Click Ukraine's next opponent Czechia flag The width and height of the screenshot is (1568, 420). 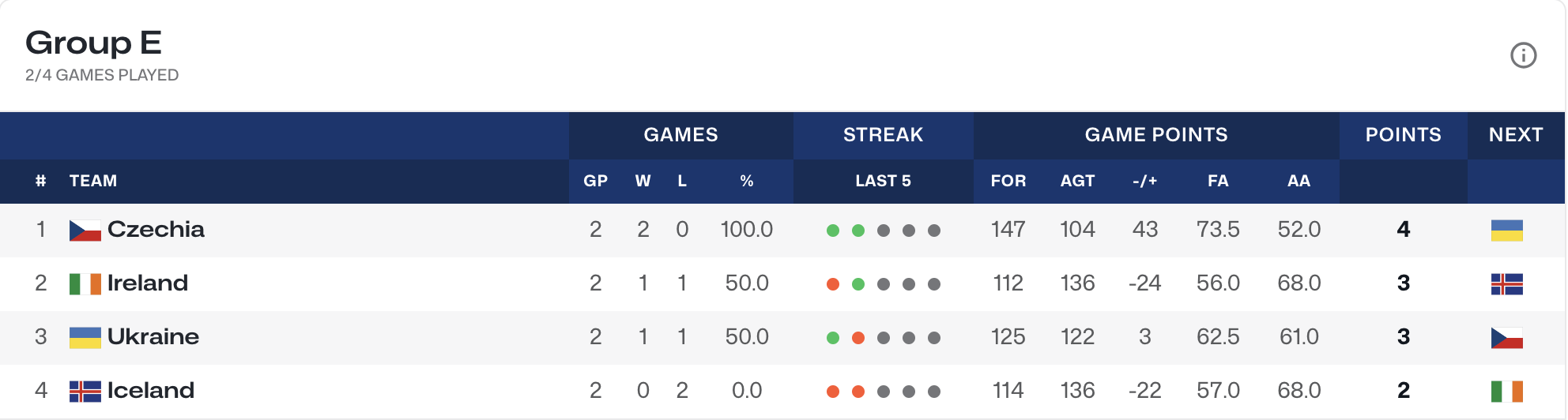pyautogui.click(x=1506, y=338)
